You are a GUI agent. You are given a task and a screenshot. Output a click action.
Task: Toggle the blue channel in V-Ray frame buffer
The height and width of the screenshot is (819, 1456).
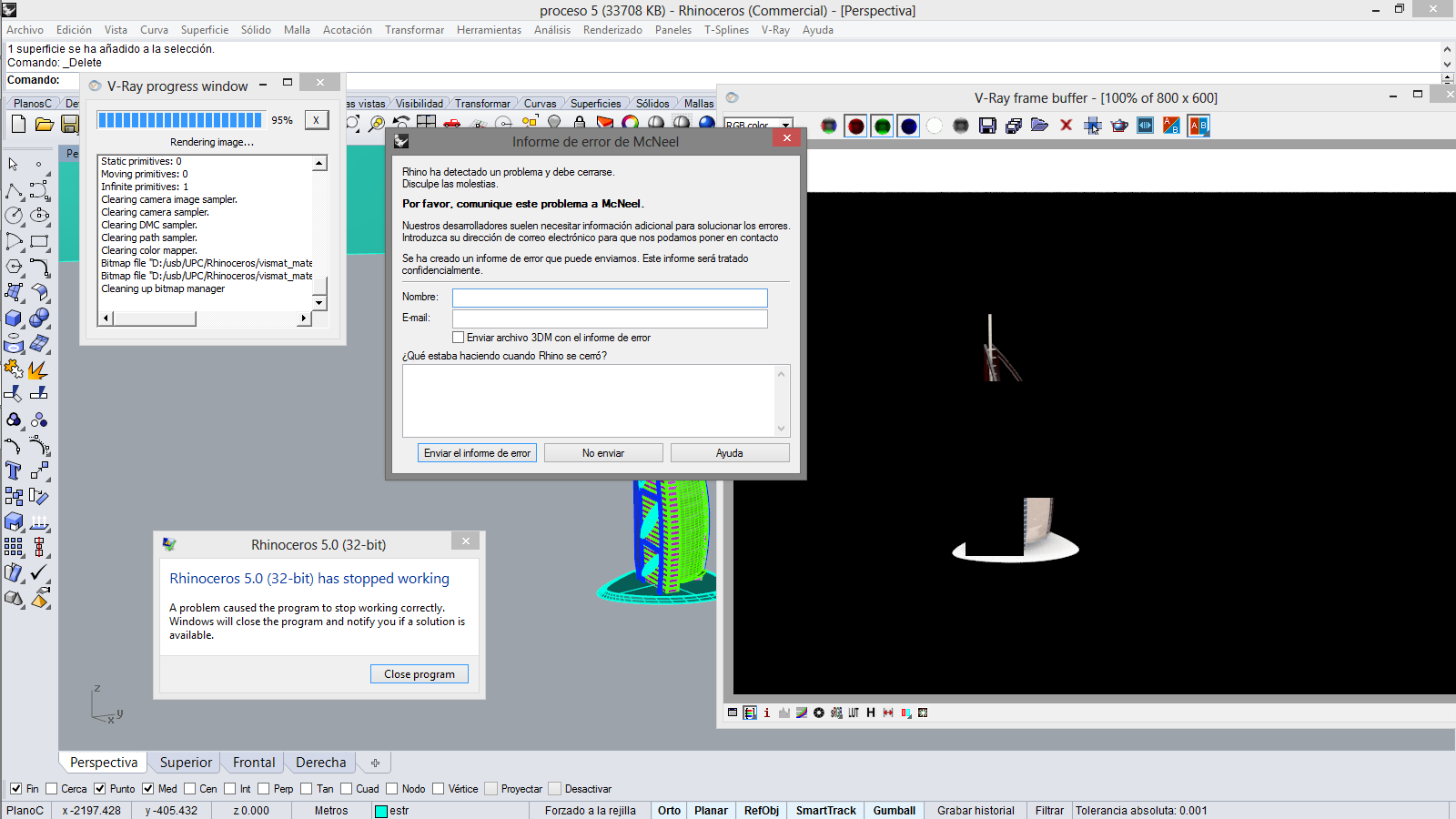908,126
